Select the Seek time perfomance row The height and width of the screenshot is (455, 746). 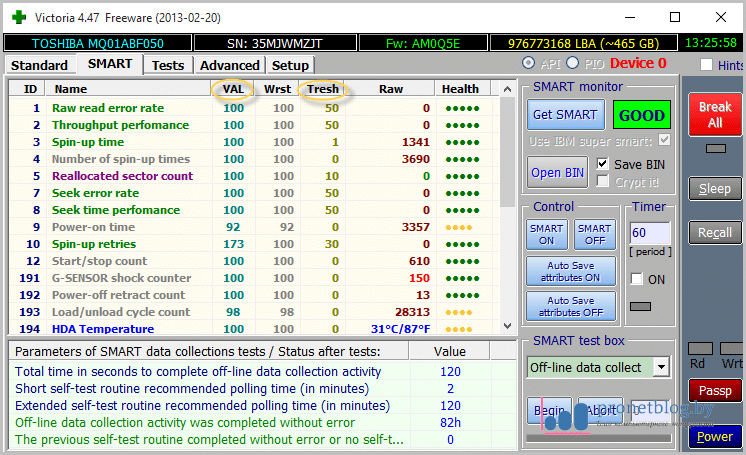254,210
